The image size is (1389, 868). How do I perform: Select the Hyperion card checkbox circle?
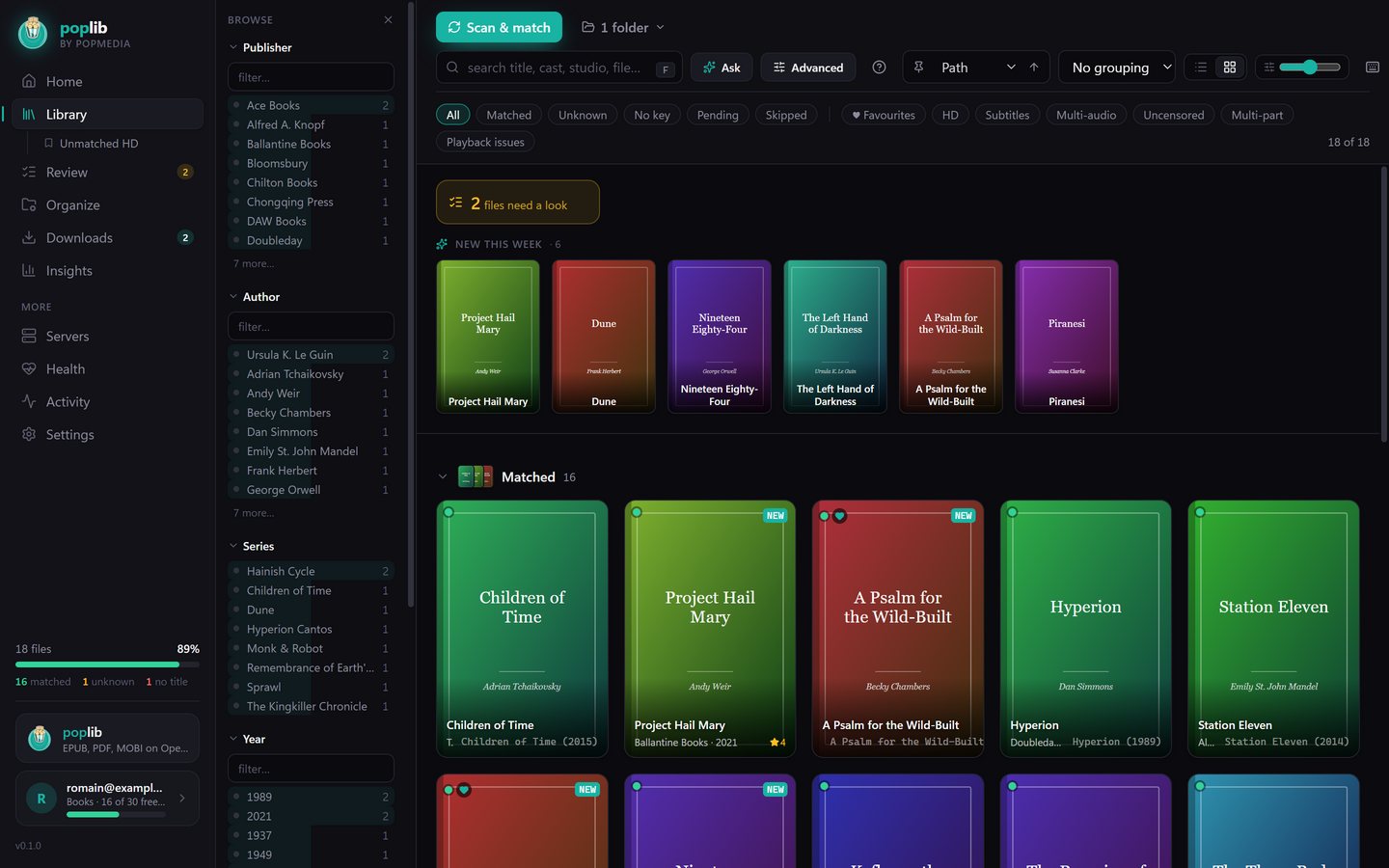pyautogui.click(x=1012, y=512)
